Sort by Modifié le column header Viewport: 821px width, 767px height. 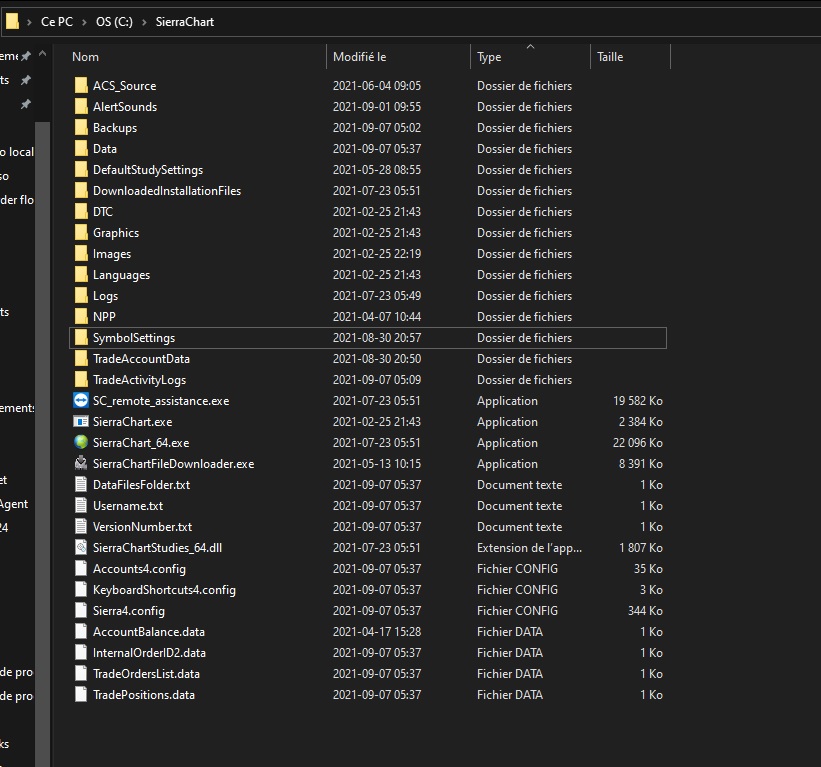(x=360, y=57)
